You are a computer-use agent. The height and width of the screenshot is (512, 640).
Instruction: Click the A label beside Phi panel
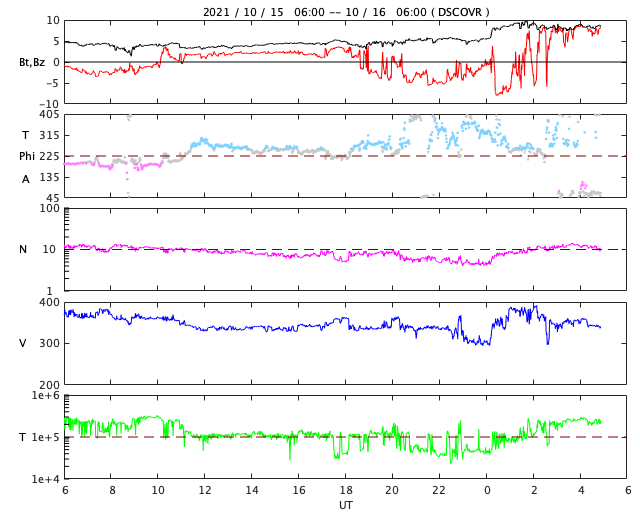pyautogui.click(x=26, y=179)
